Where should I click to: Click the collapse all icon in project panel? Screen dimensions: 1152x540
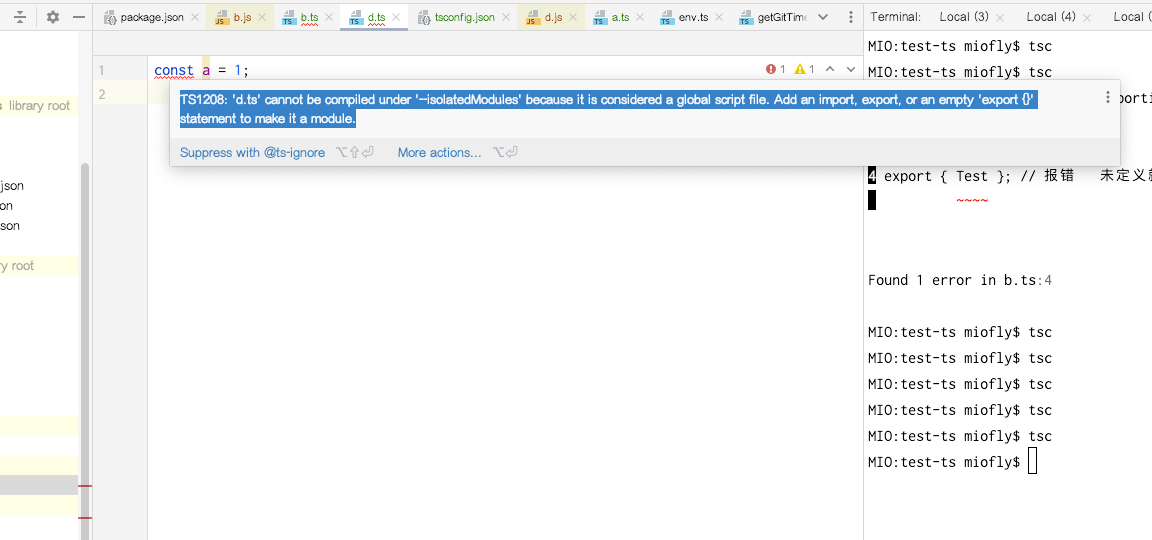click(x=20, y=17)
